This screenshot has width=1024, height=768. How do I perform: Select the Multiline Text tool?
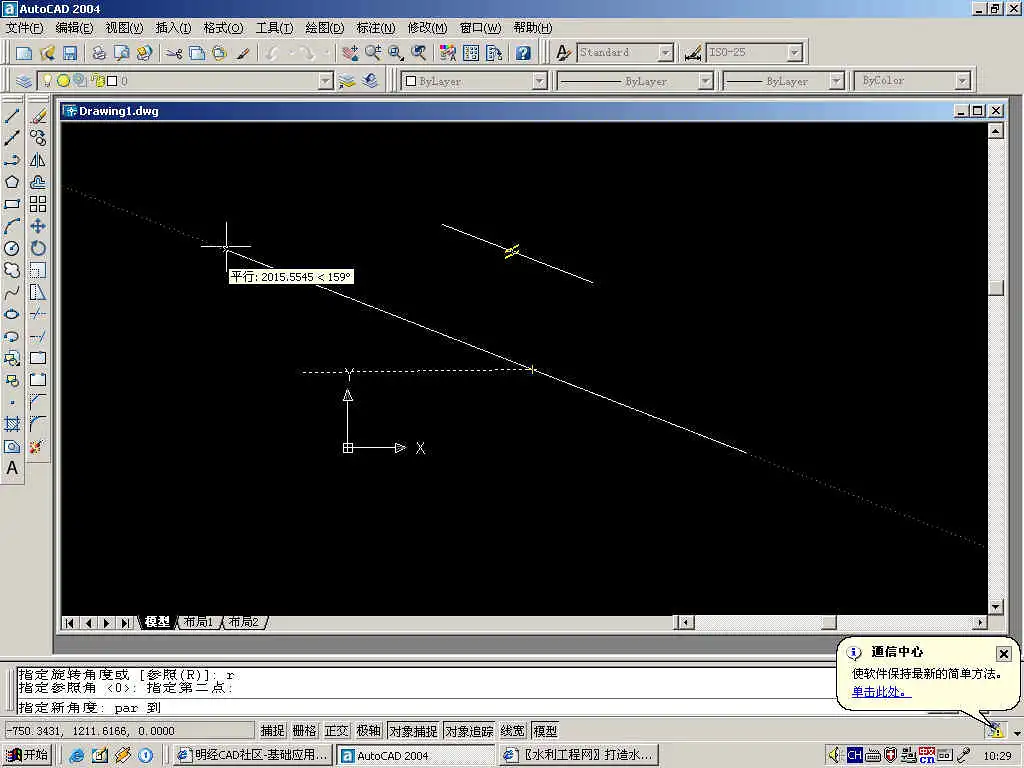coord(12,468)
